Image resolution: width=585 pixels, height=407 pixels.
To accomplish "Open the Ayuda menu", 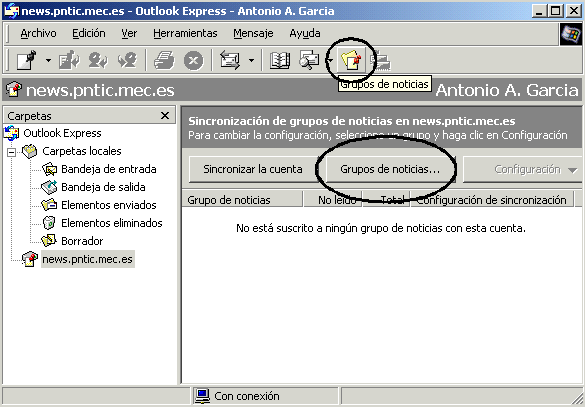I will 305,33.
